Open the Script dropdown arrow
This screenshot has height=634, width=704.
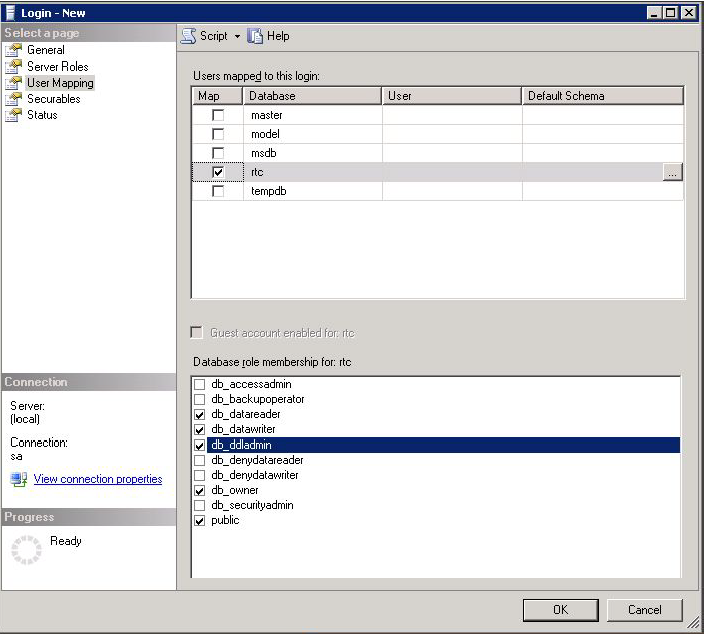coord(237,36)
